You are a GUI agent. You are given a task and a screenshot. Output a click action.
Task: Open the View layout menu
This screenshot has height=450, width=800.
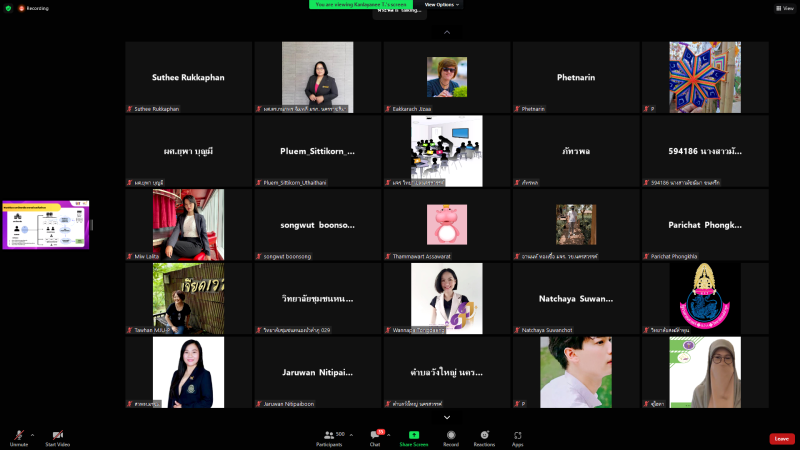(x=785, y=8)
